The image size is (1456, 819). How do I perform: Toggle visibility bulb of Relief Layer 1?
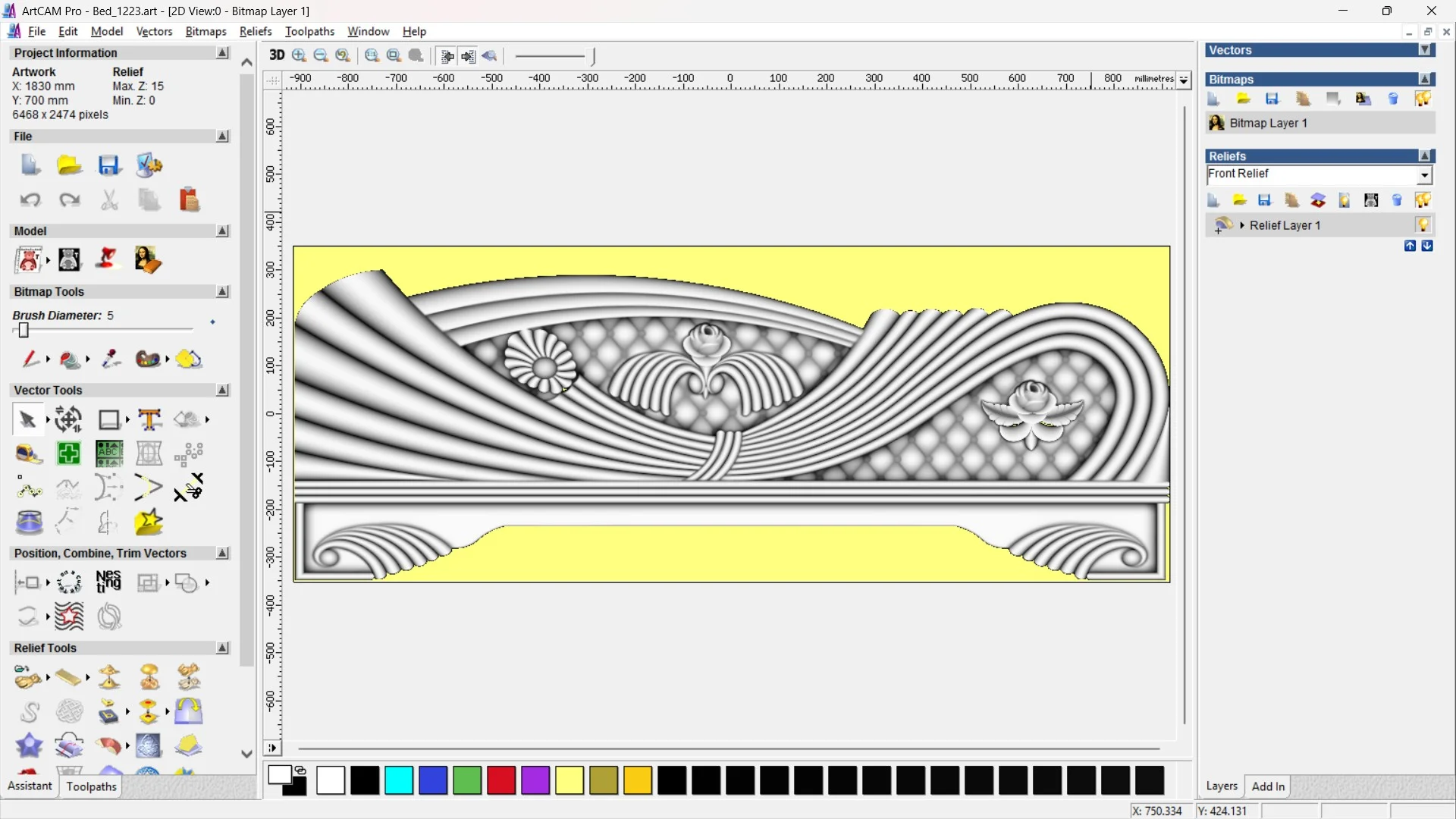(x=1423, y=225)
